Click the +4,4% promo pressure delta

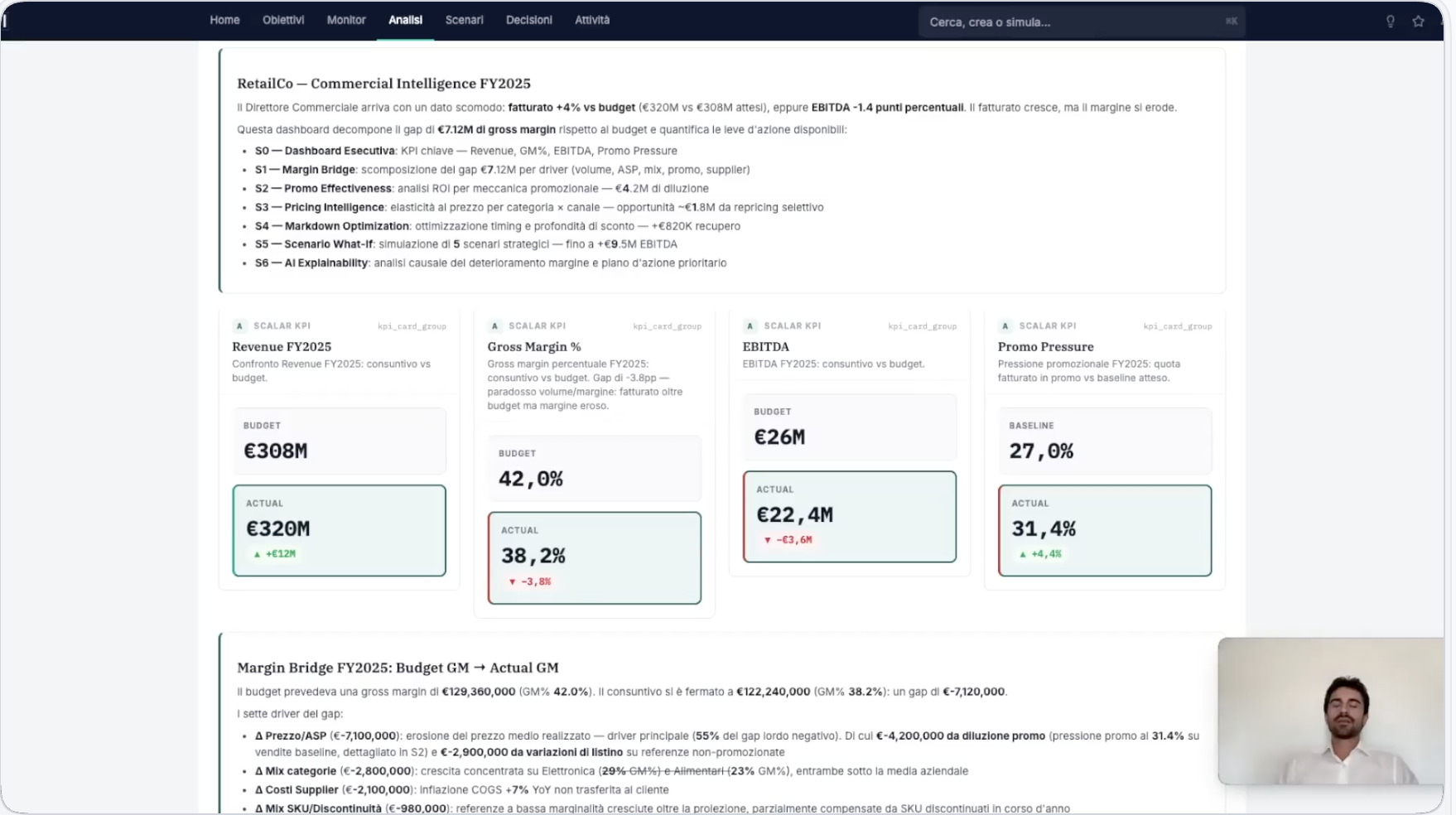pos(1039,554)
